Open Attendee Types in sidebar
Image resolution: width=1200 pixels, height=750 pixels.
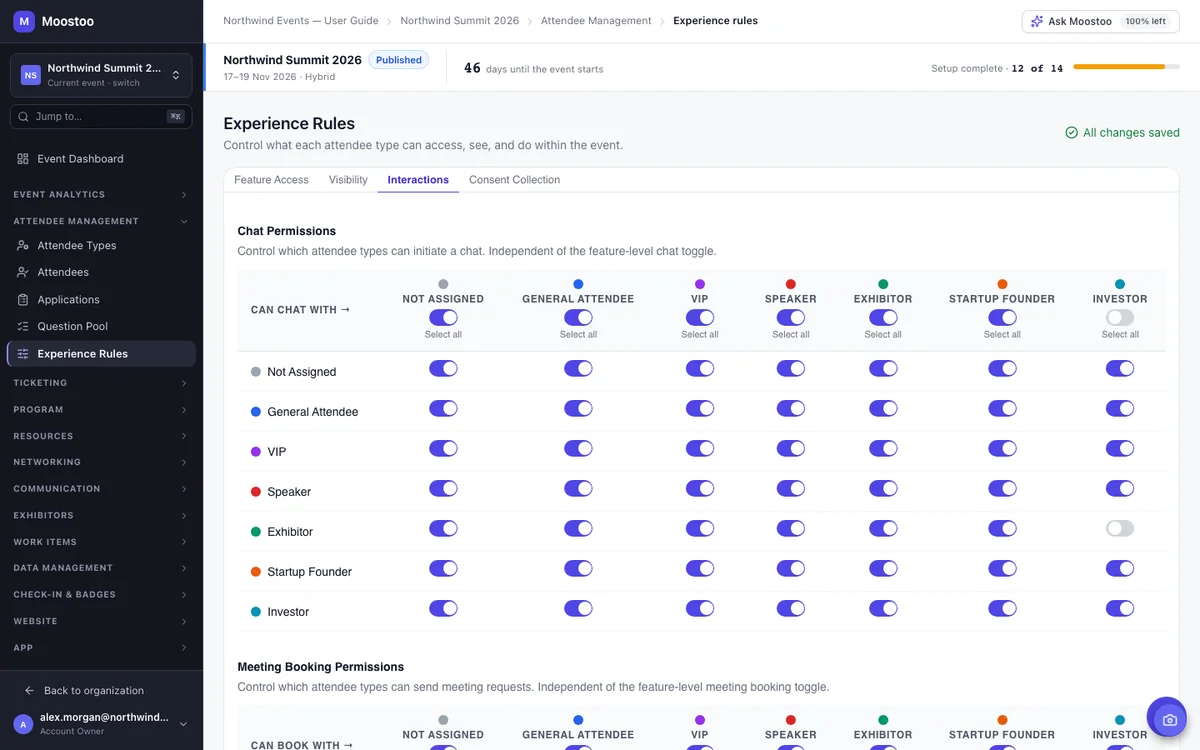coord(101,245)
